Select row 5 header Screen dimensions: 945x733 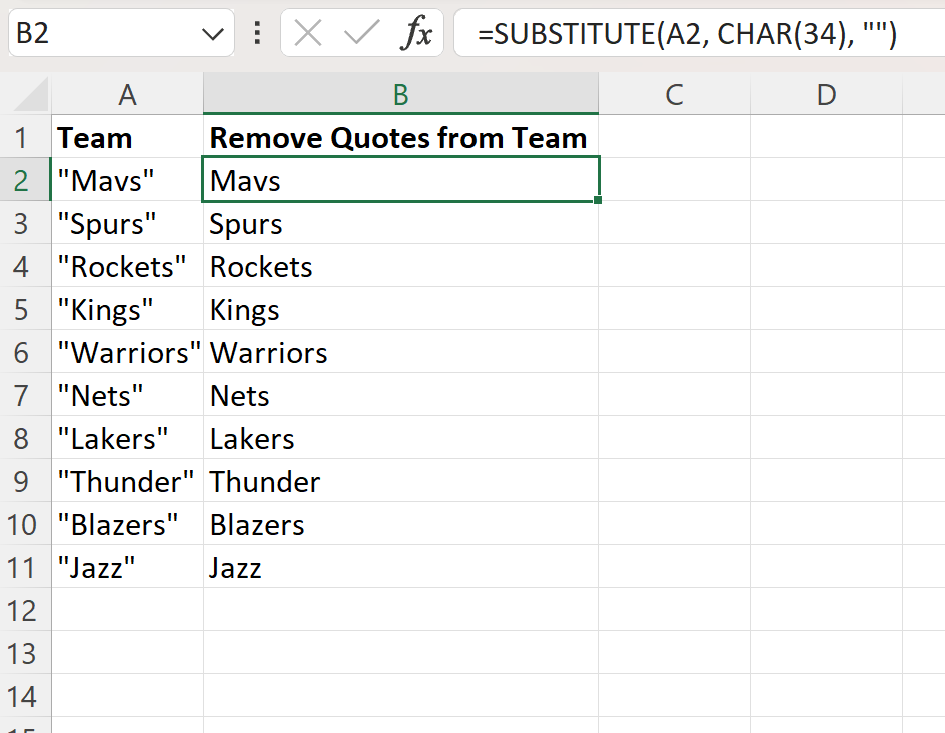click(25, 309)
